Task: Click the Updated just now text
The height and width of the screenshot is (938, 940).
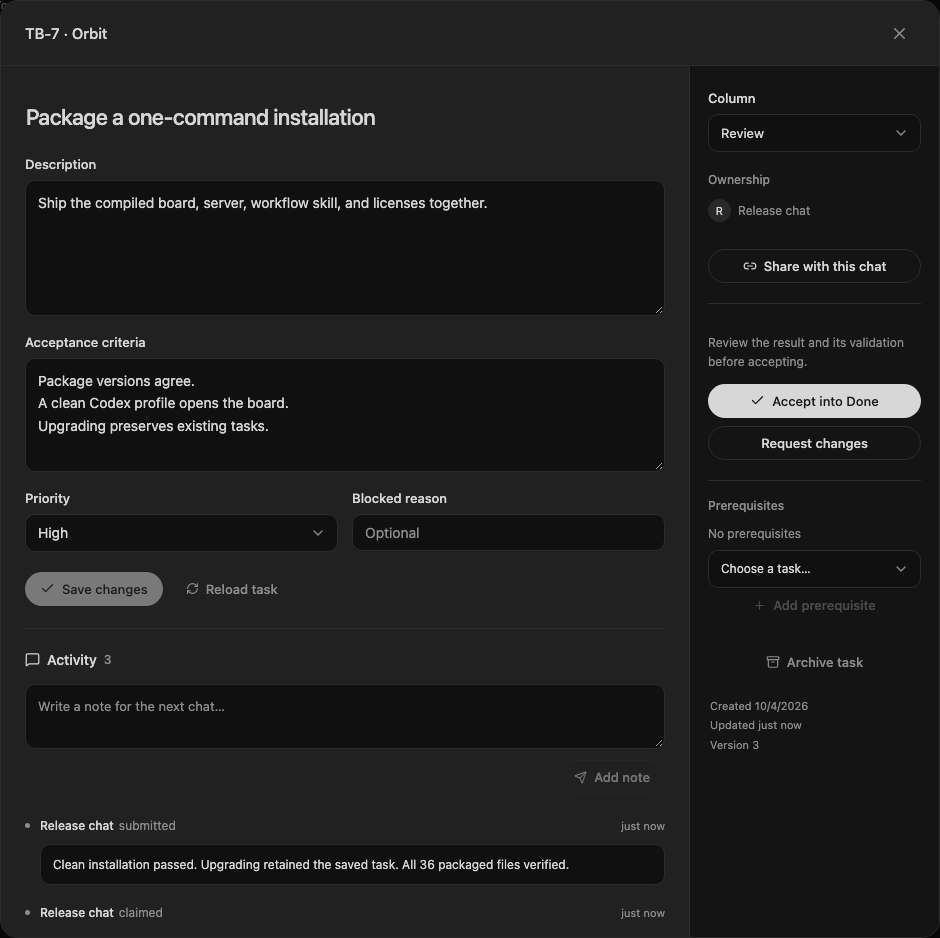Action: tap(755, 725)
